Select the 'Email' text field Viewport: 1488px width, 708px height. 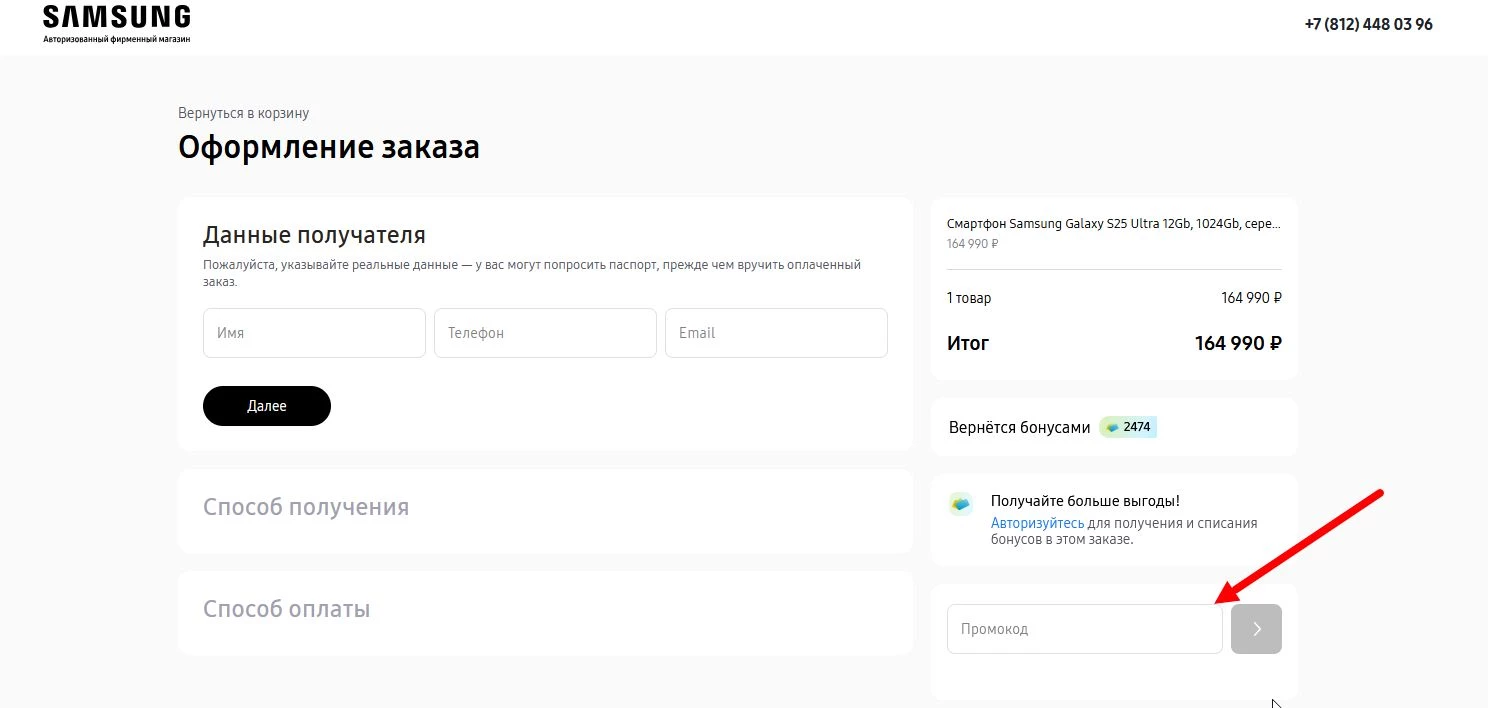point(776,333)
